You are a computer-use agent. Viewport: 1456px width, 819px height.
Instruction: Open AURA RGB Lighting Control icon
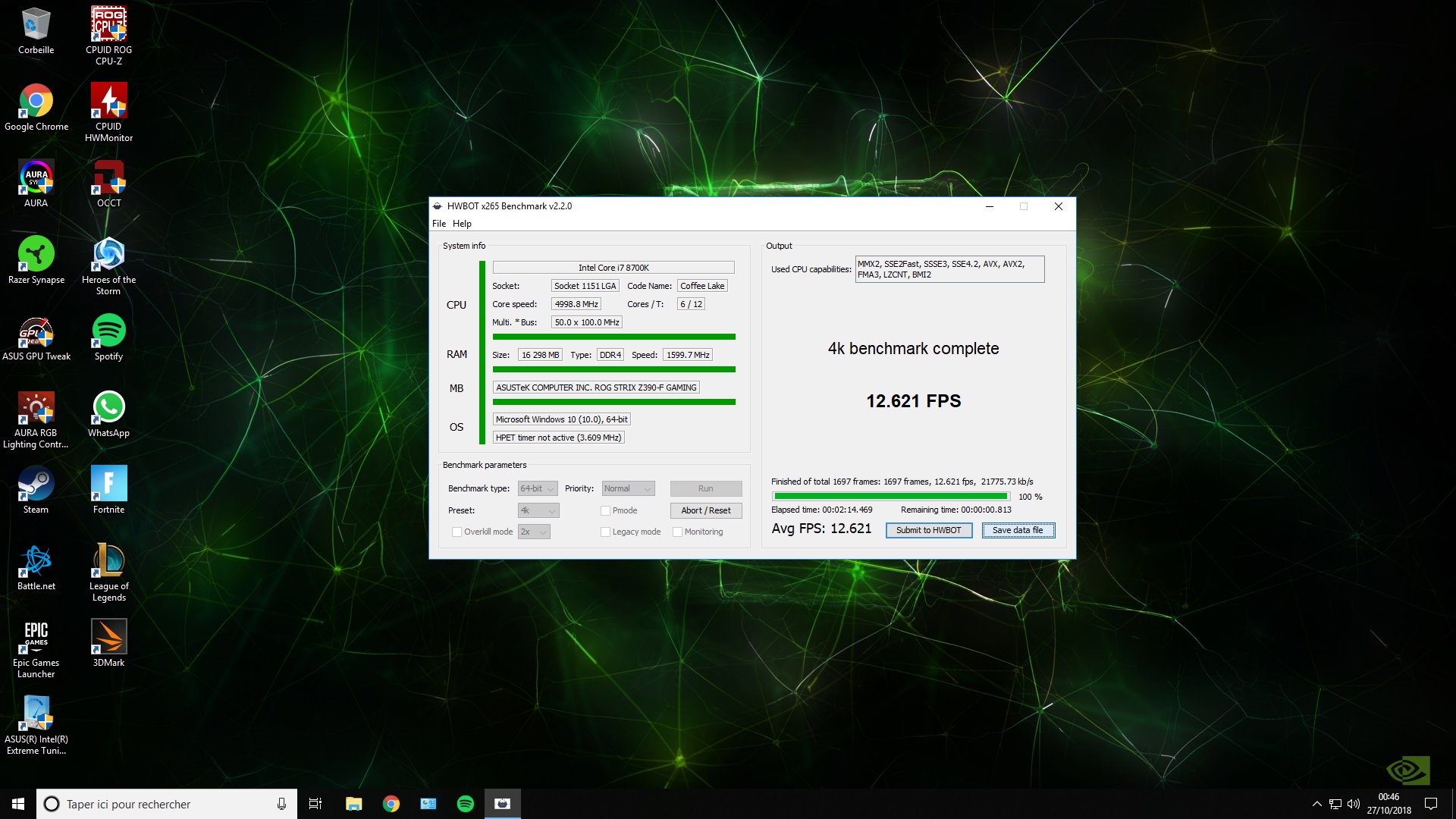(x=36, y=420)
